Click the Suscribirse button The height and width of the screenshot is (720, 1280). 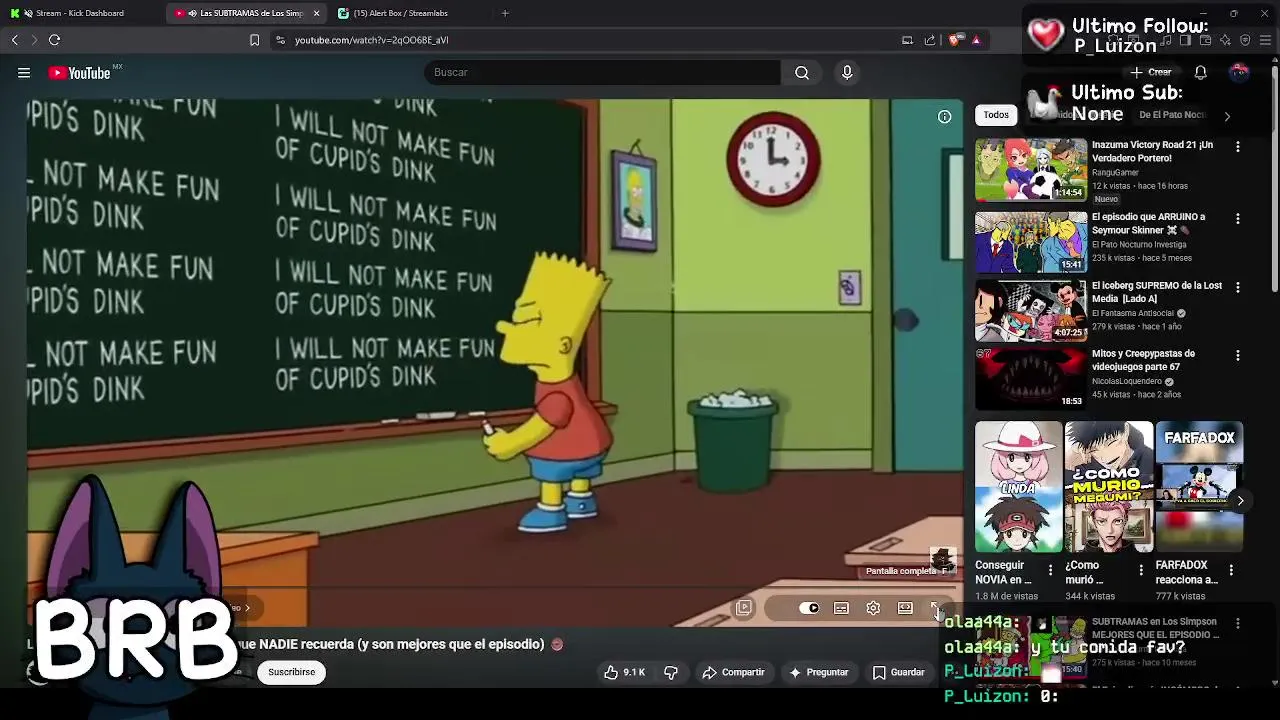[291, 672]
